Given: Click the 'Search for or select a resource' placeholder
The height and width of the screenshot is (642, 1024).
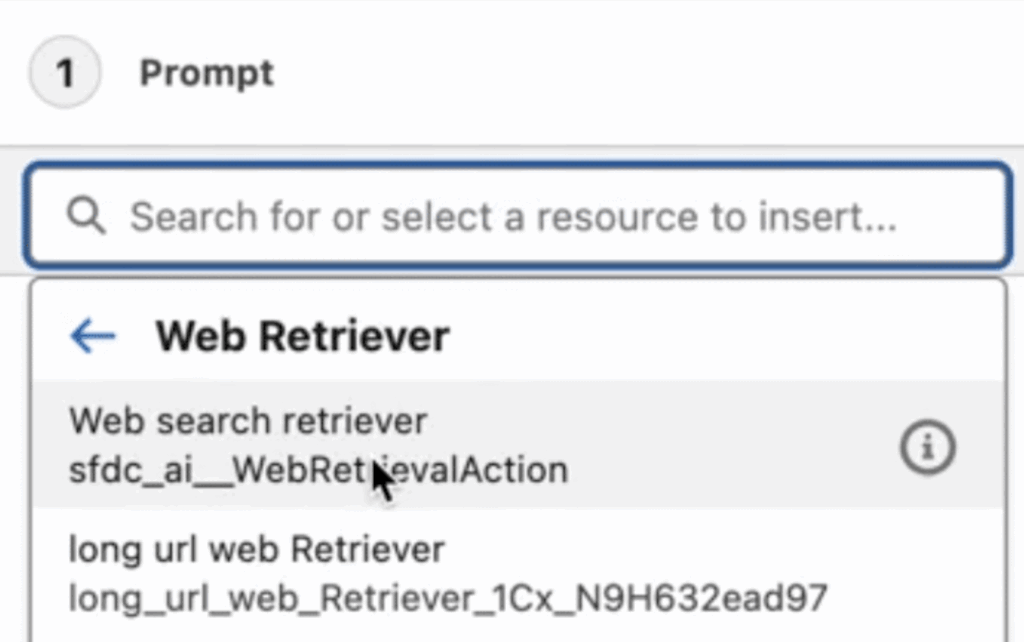Looking at the screenshot, I should point(512,217).
